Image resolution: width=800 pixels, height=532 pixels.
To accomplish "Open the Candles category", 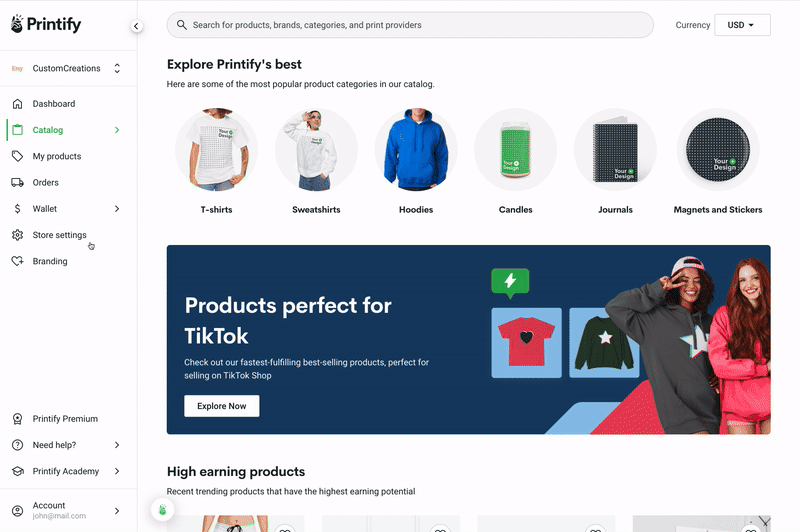I will (x=515, y=161).
